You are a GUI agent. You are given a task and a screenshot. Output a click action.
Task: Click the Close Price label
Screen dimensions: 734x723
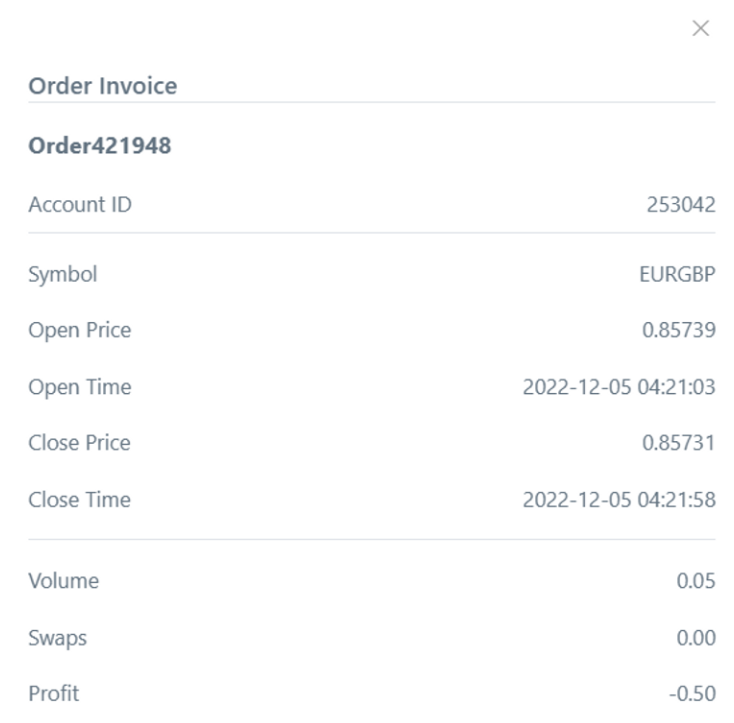coord(79,443)
